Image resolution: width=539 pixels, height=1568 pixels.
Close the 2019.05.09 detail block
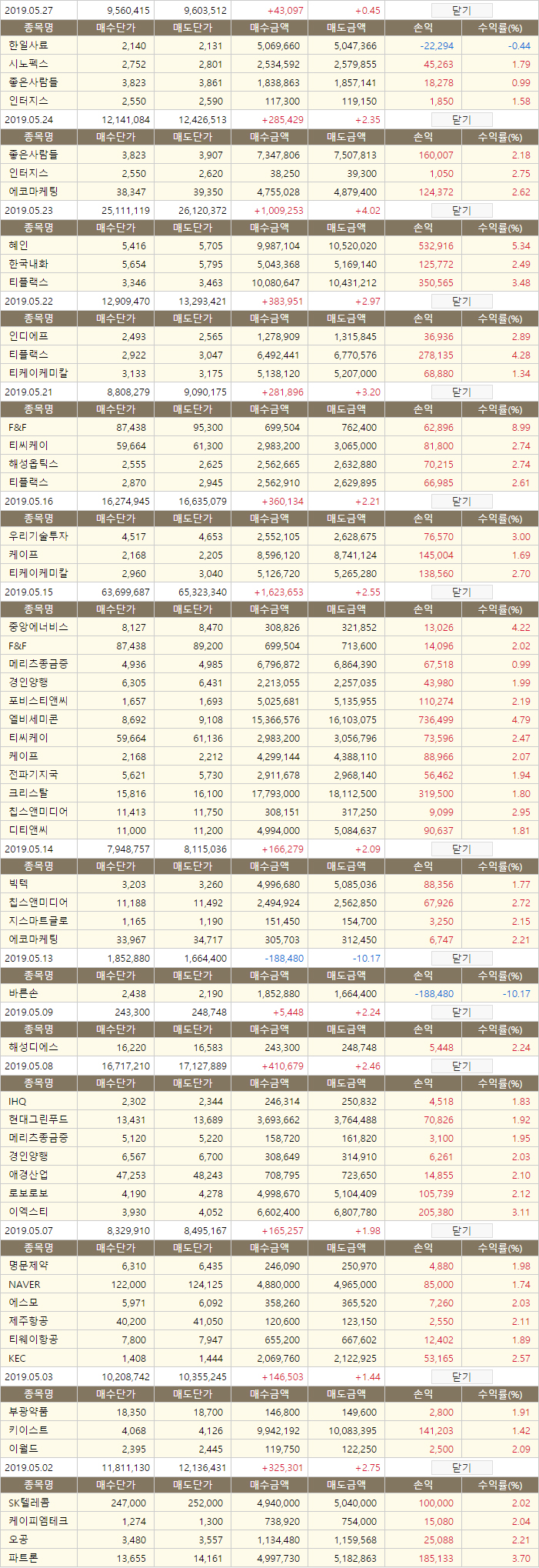[461, 1013]
